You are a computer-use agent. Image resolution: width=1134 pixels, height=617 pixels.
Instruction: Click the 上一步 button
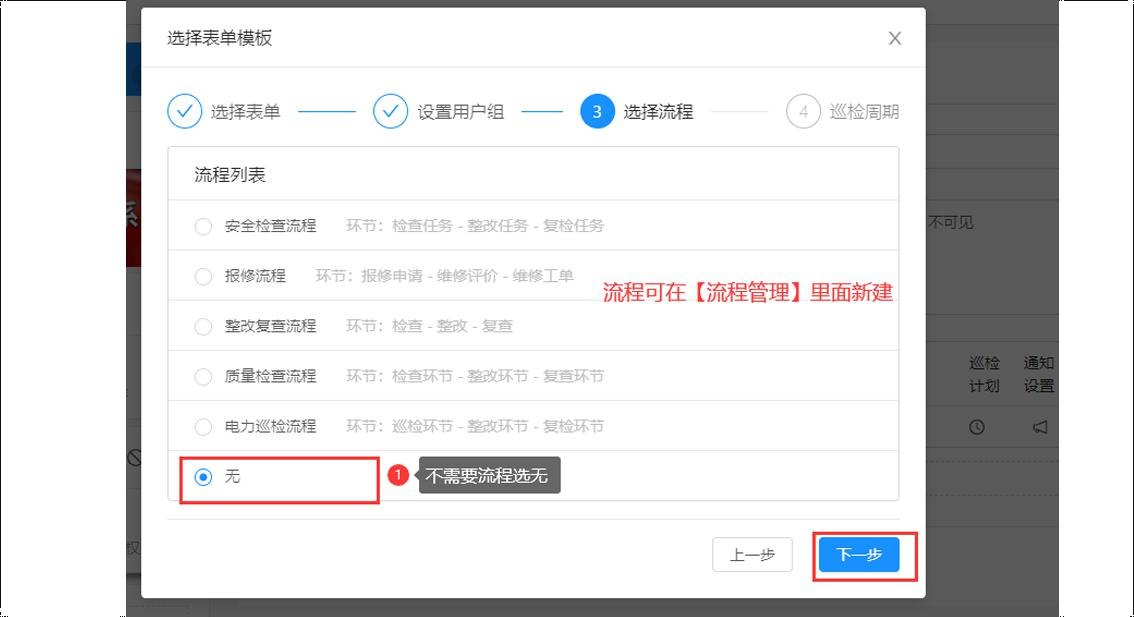click(752, 555)
